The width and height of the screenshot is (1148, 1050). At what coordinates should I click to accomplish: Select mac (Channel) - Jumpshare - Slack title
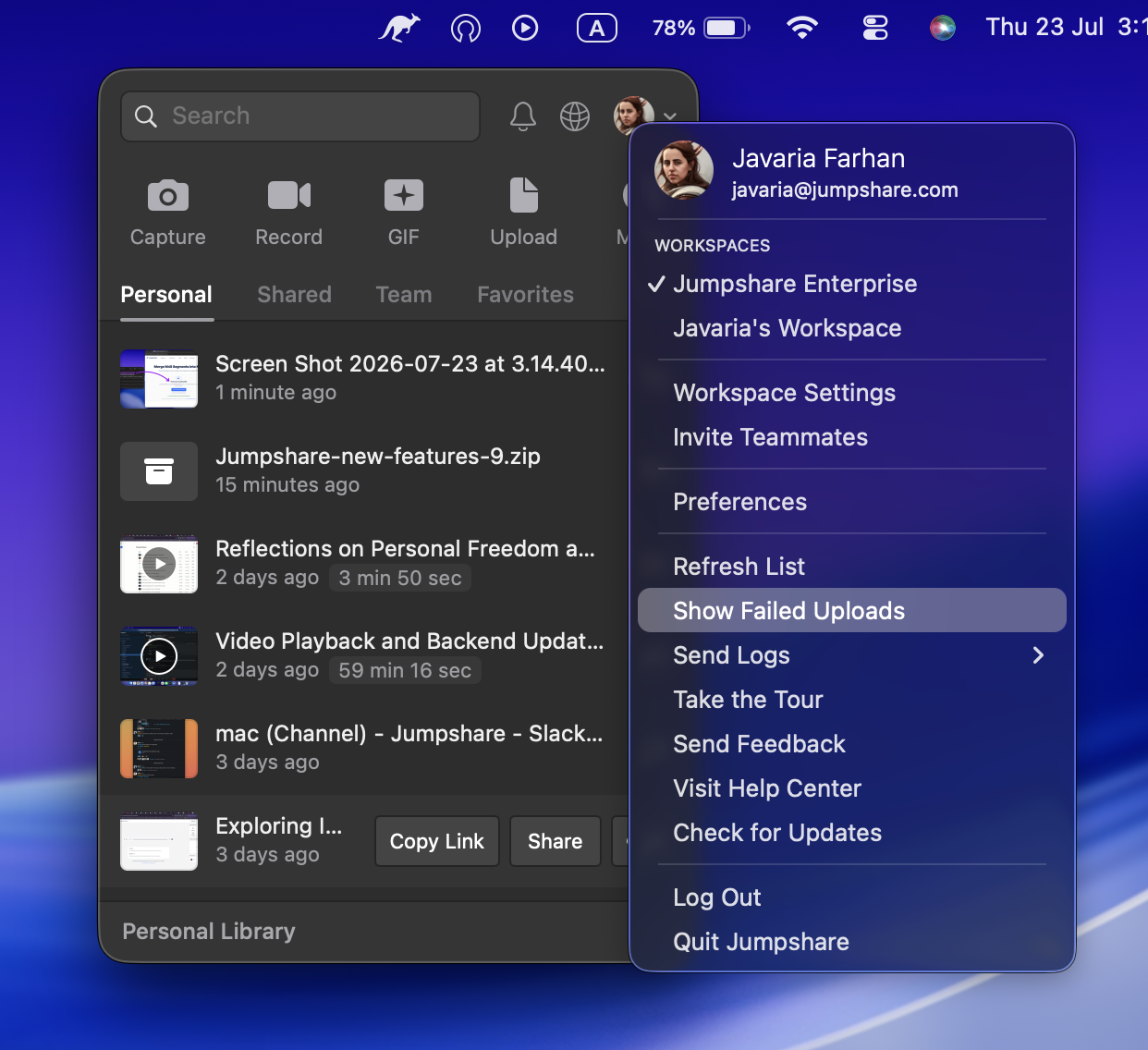[409, 734]
